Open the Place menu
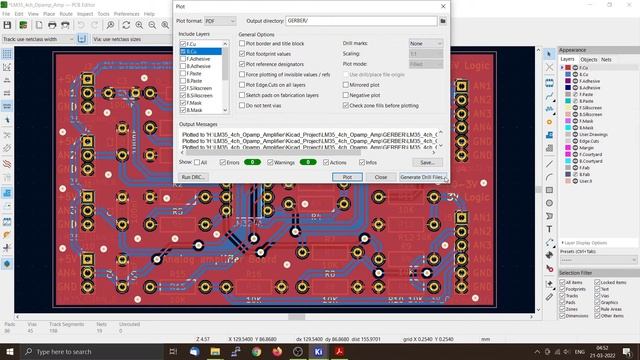The height and width of the screenshot is (360, 640). [x=49, y=14]
